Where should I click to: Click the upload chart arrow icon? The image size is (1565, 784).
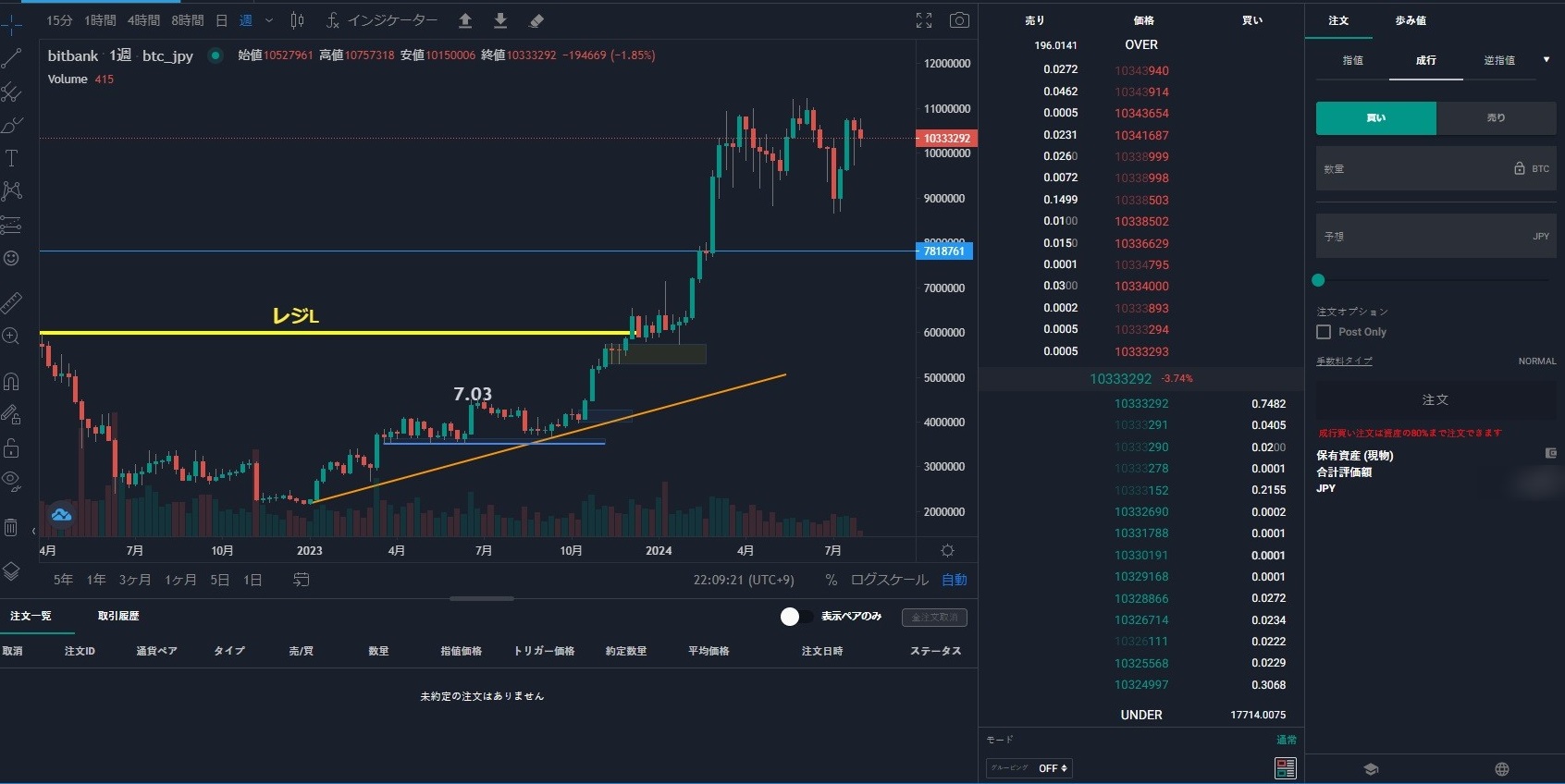point(465,20)
